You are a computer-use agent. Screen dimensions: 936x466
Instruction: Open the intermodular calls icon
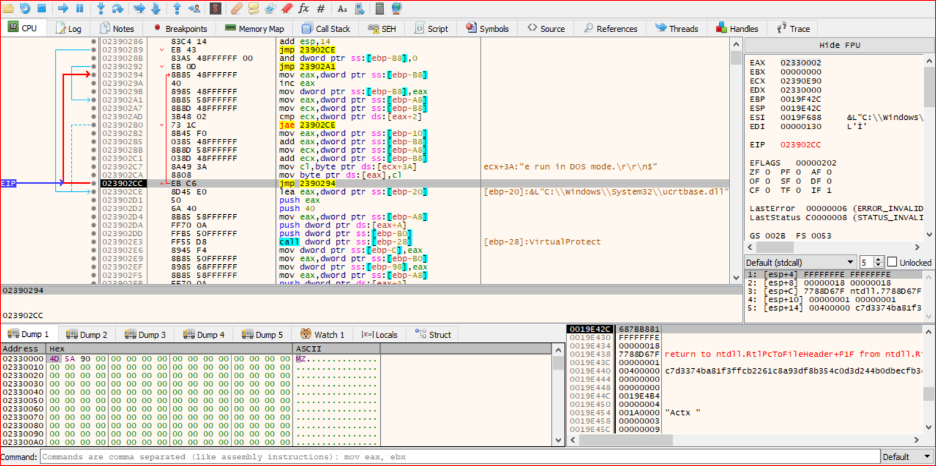[x=359, y=8]
